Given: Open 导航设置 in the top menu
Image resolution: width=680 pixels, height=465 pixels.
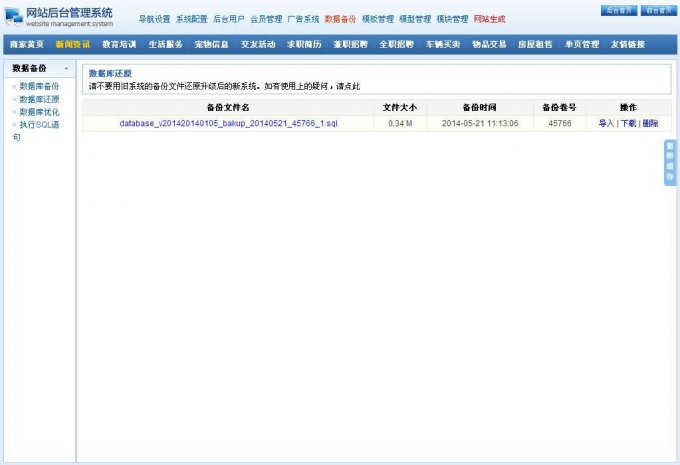Looking at the screenshot, I should [154, 19].
